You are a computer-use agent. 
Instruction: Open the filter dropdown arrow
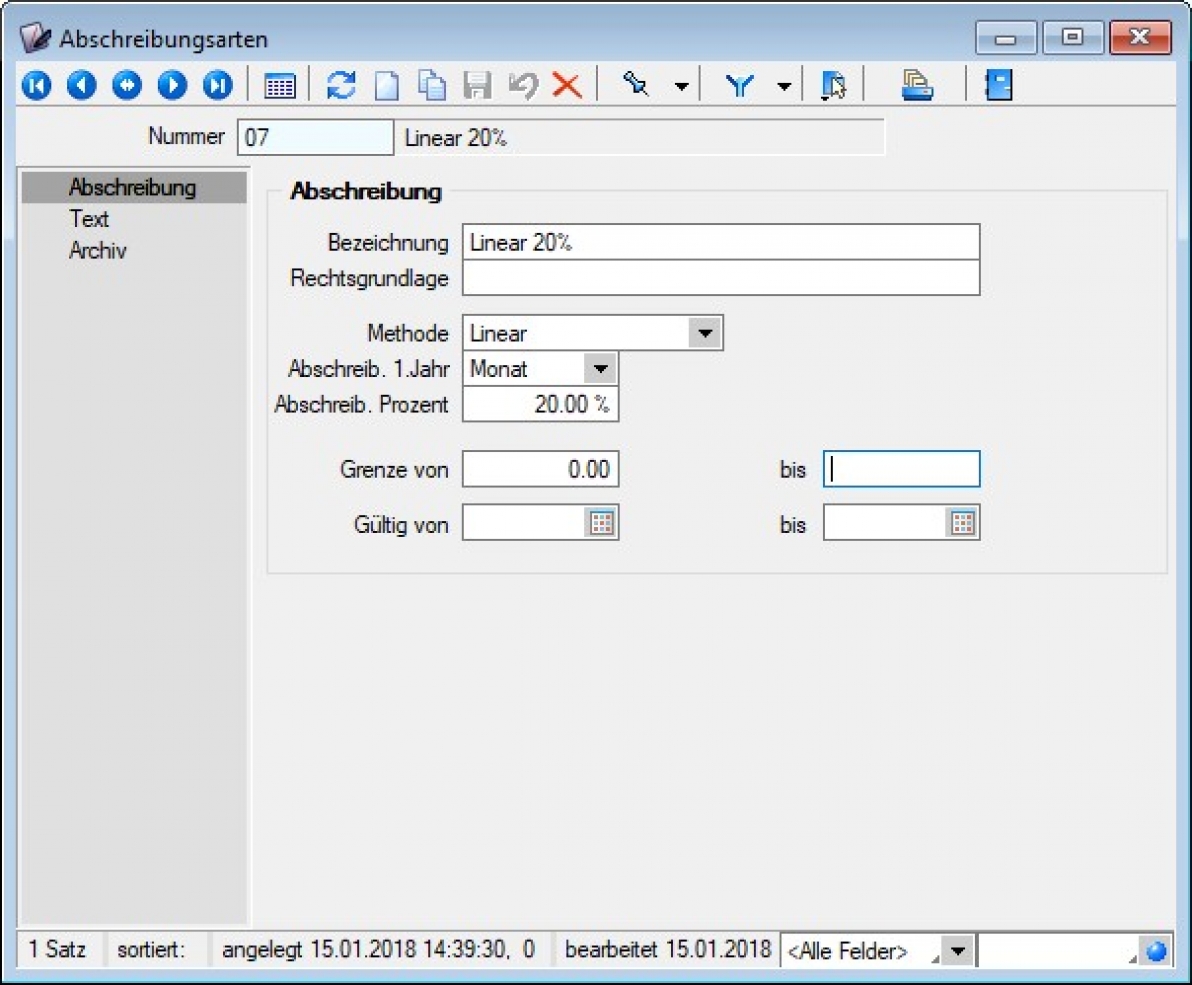pyautogui.click(x=785, y=86)
